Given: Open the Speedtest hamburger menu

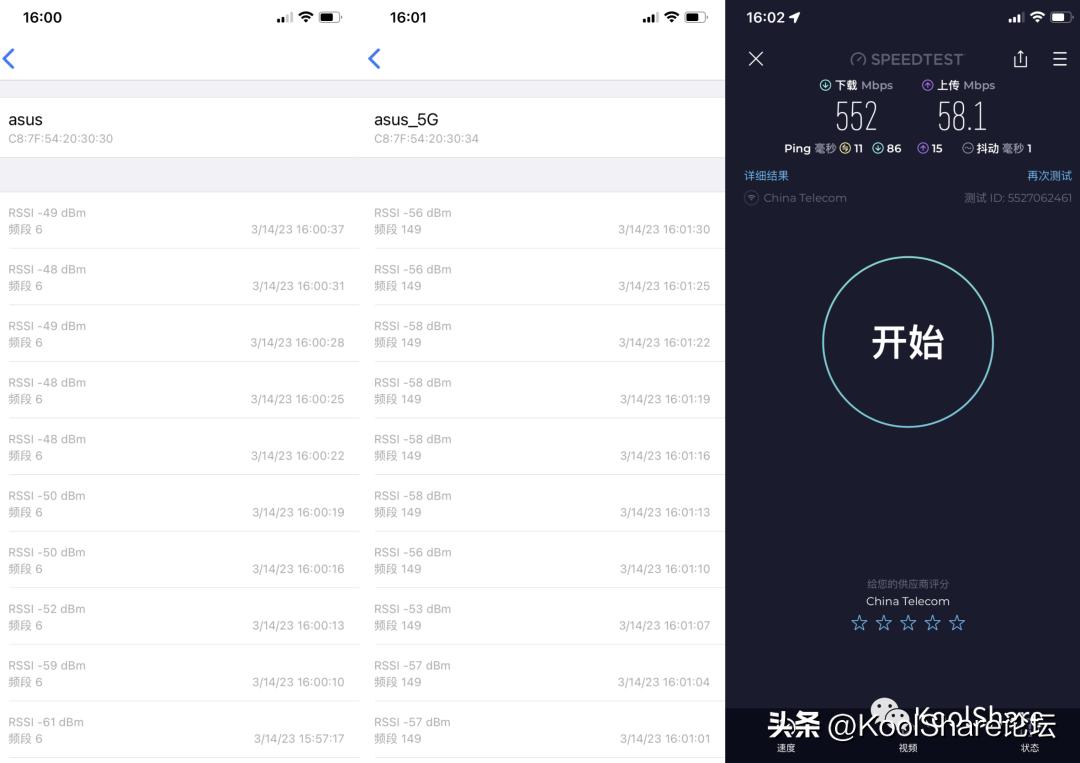Looking at the screenshot, I should click(1060, 59).
